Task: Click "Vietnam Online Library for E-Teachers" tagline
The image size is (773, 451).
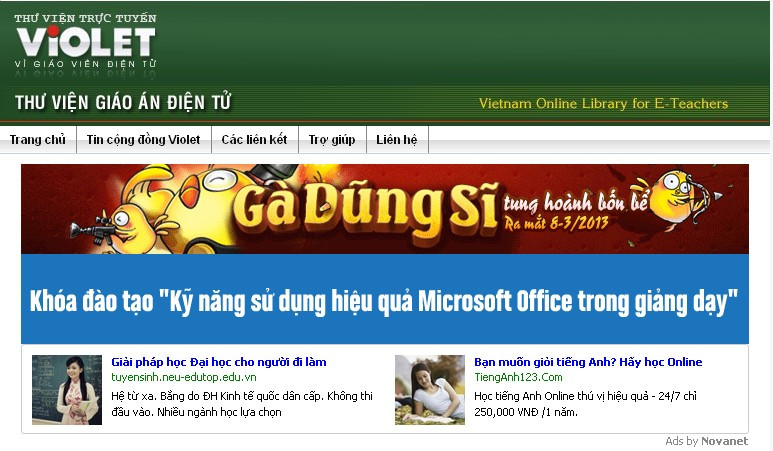Action: [x=603, y=104]
